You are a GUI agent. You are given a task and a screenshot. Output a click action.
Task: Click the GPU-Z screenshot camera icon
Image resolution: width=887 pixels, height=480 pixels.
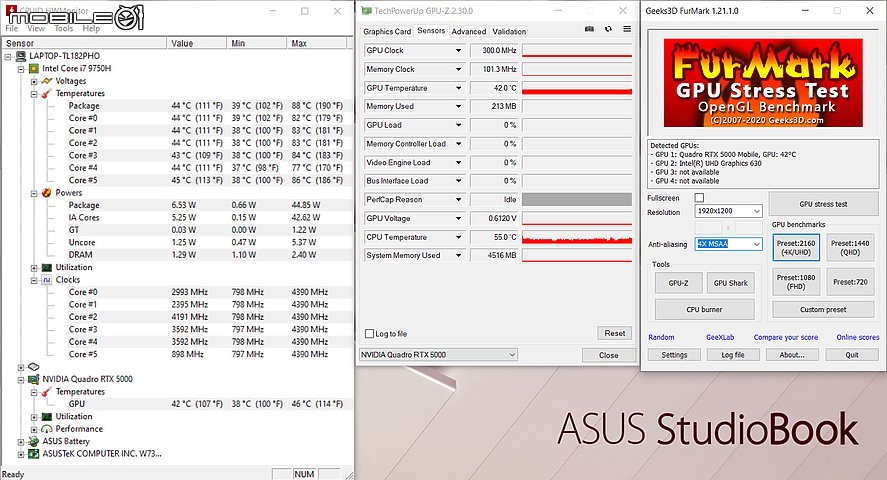[589, 29]
